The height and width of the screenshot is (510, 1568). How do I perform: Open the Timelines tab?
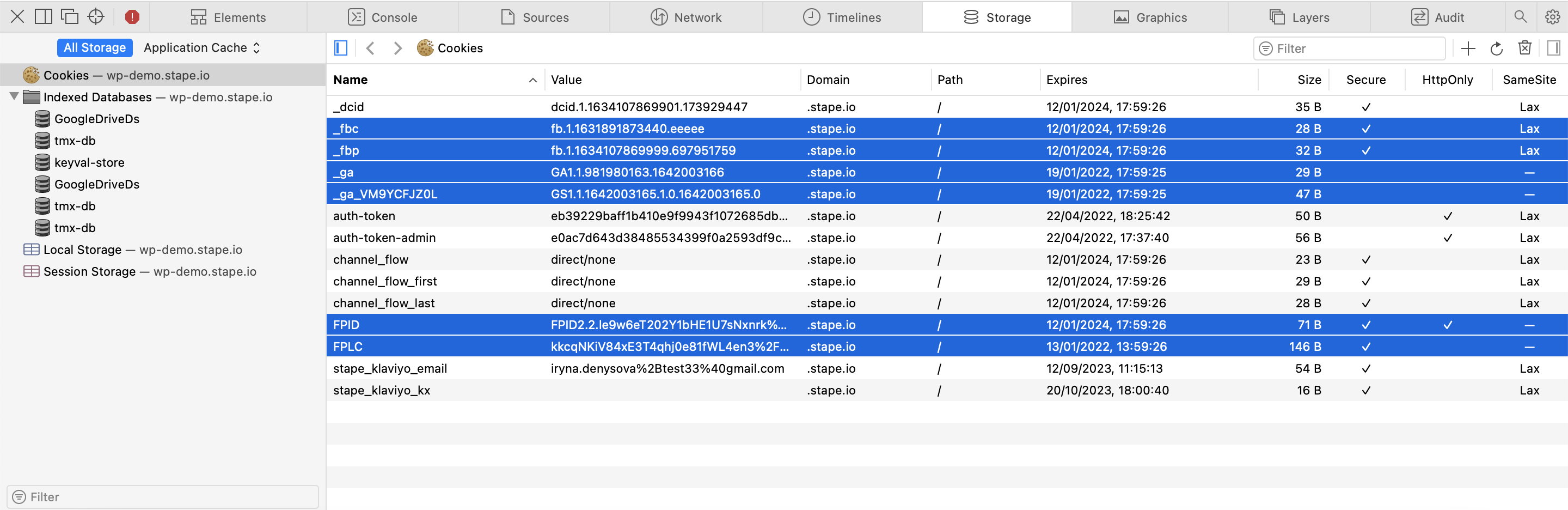coord(842,17)
